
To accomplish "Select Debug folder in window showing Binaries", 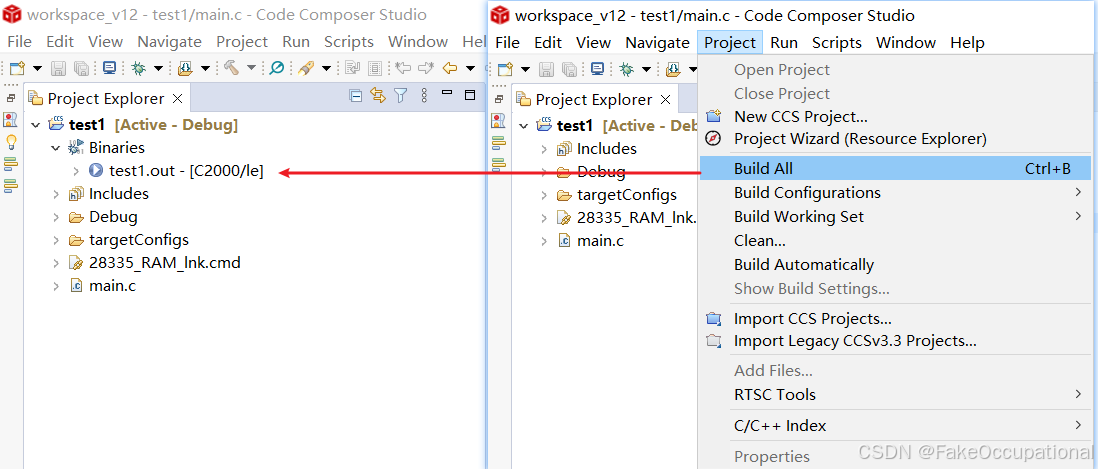I will [113, 217].
